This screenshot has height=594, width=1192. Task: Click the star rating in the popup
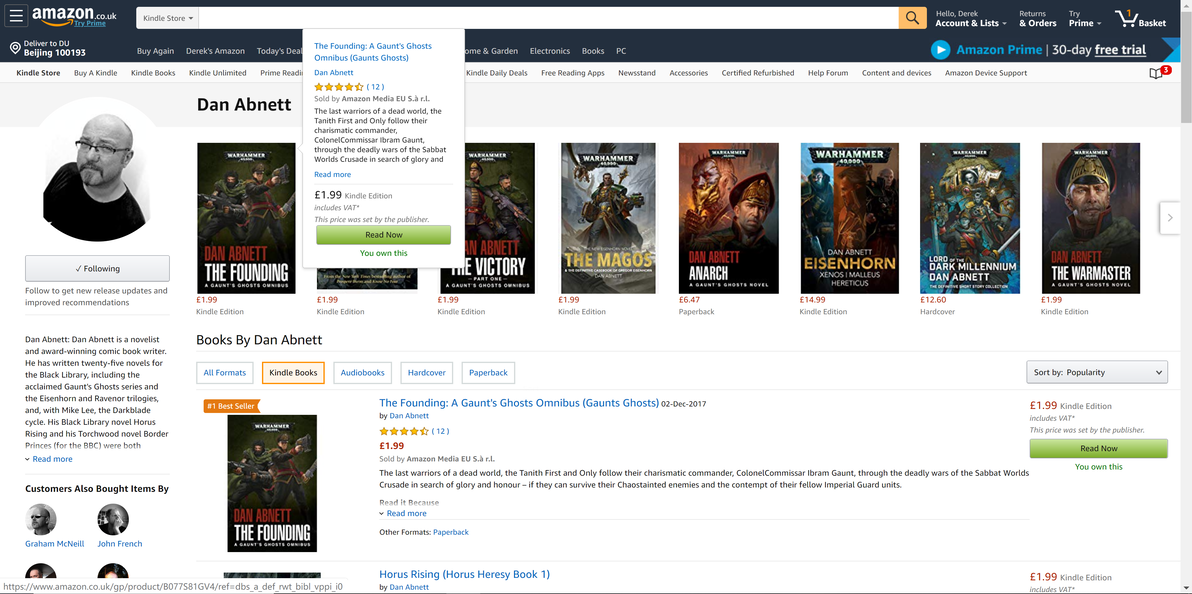(x=339, y=87)
